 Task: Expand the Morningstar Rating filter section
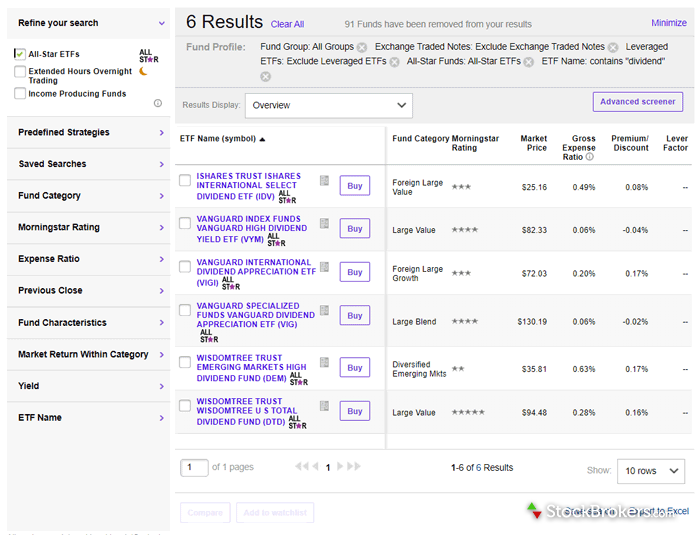tap(88, 227)
